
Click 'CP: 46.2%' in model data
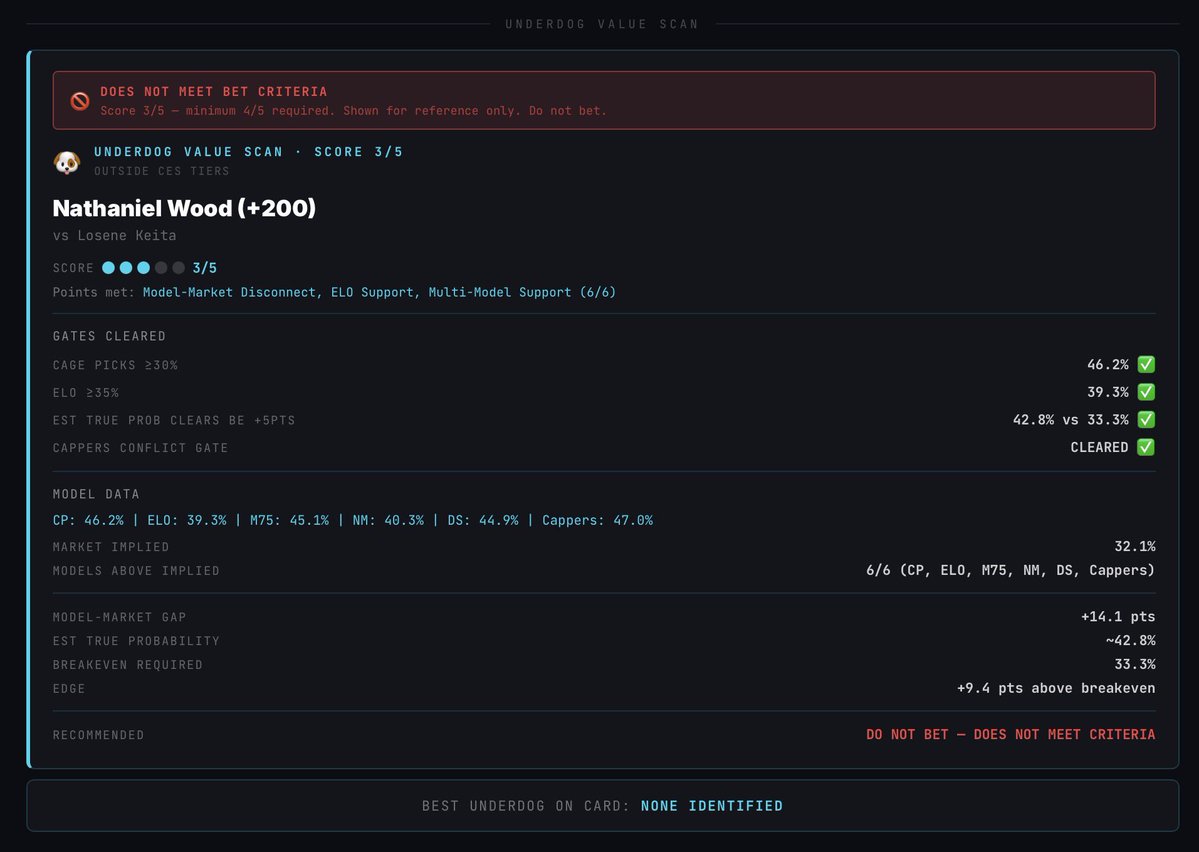pyautogui.click(x=88, y=520)
